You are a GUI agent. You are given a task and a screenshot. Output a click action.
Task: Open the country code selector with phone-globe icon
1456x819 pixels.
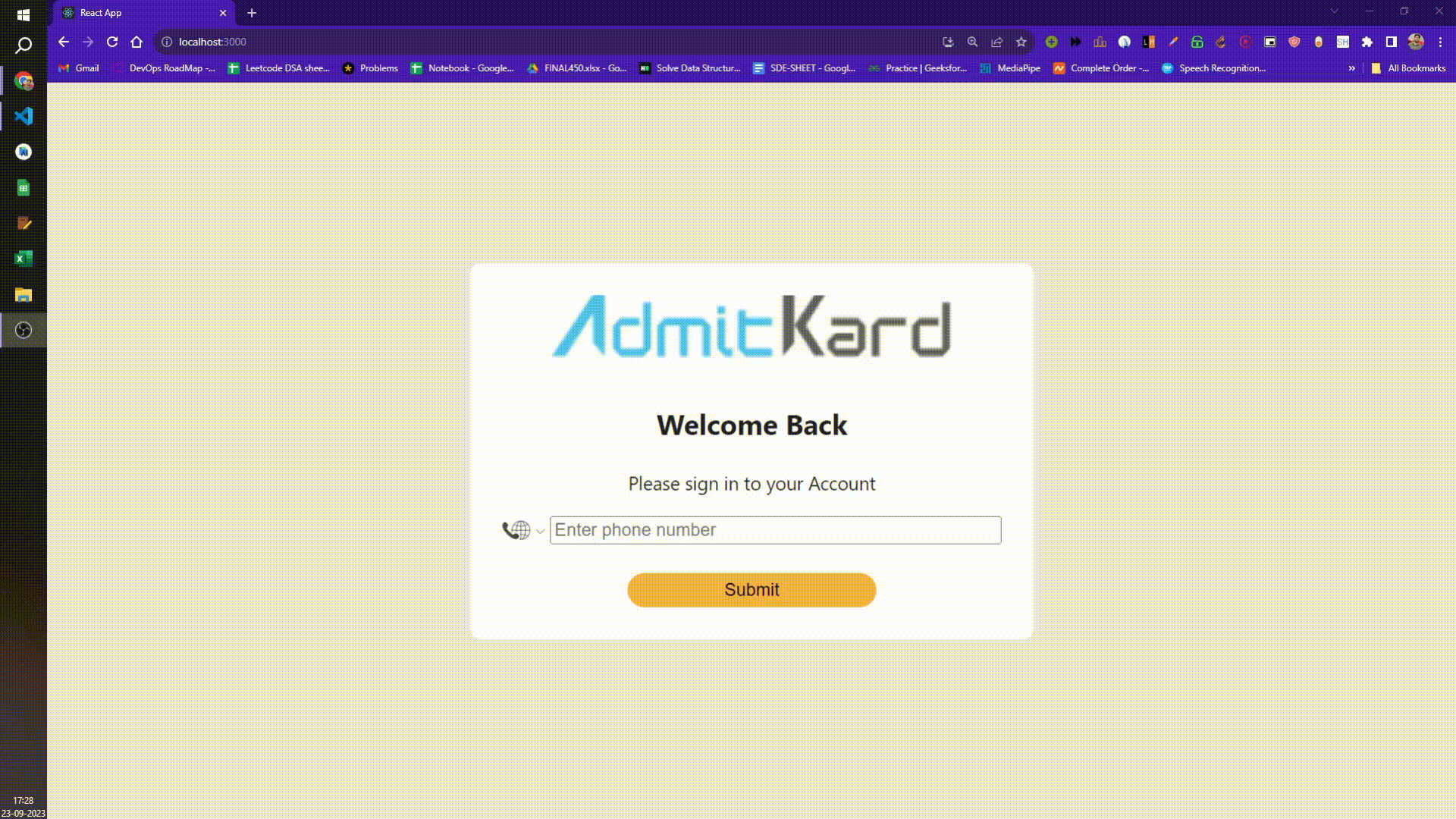[x=523, y=530]
